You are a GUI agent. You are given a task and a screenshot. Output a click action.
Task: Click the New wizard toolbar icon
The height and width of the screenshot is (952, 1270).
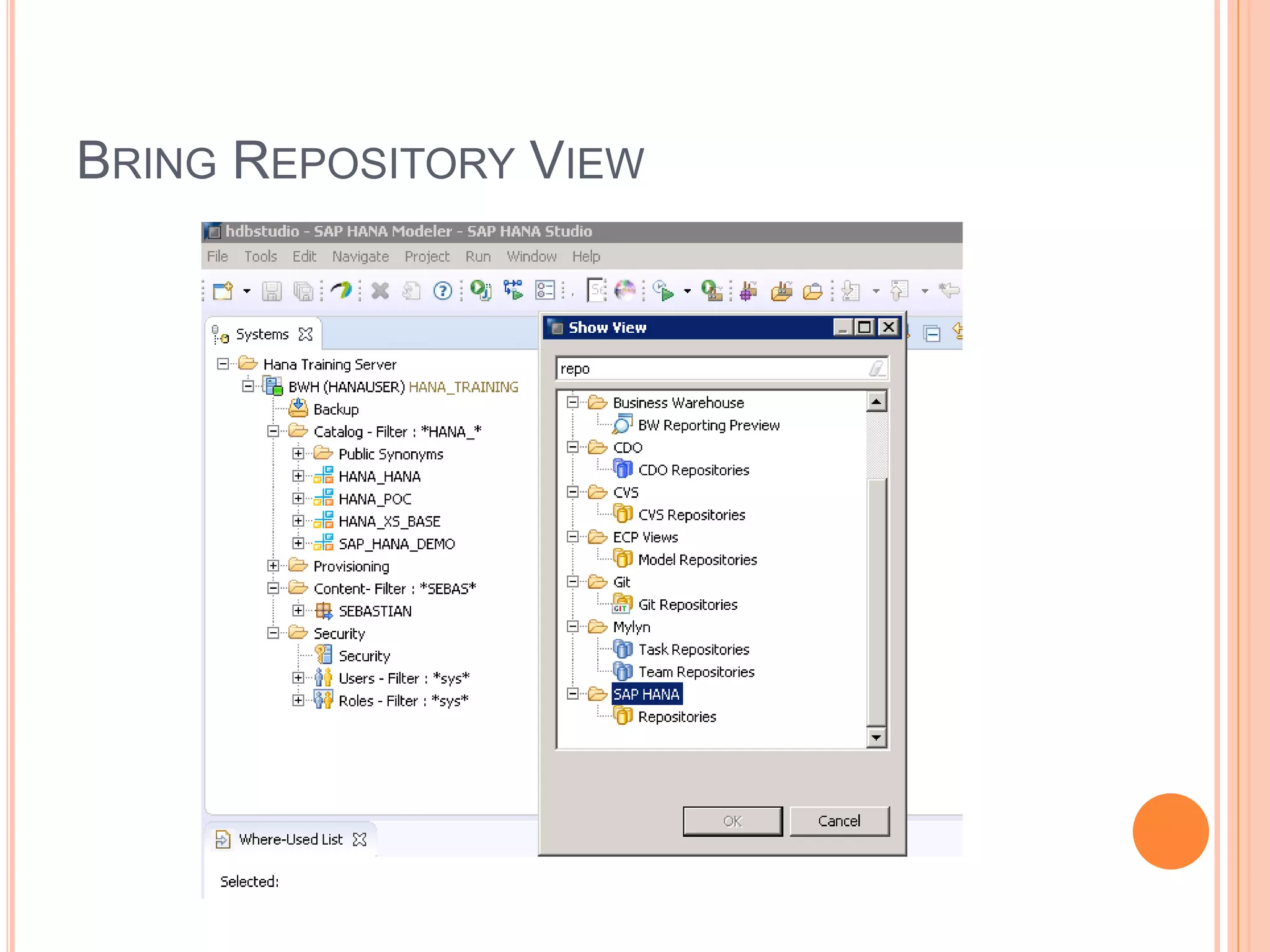tap(223, 291)
